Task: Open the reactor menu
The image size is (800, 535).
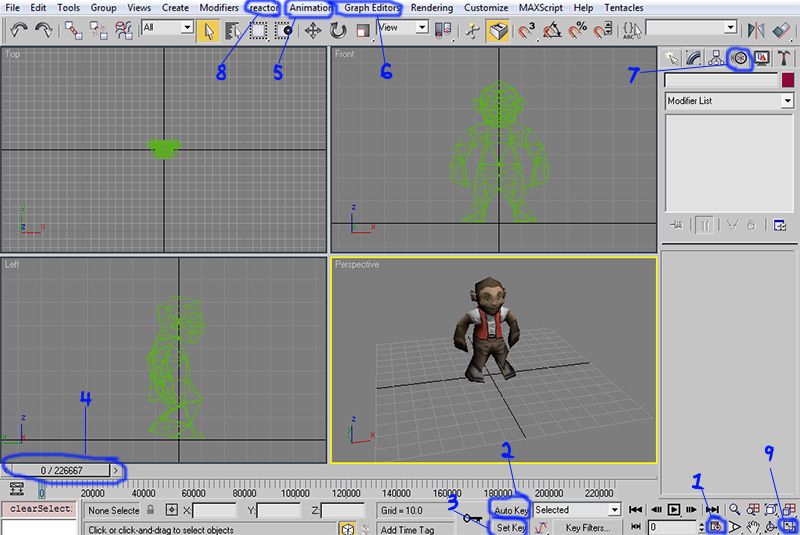Action: (264, 8)
